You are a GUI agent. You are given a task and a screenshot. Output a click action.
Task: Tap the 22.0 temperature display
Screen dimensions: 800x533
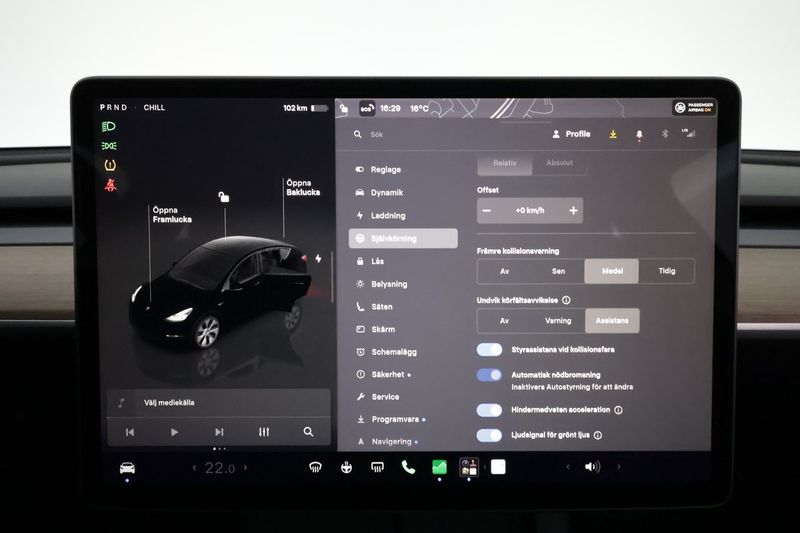point(220,468)
